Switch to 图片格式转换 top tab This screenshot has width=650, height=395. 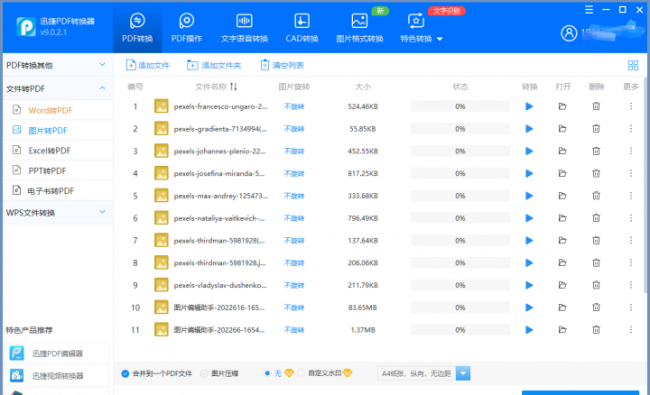[x=359, y=28]
